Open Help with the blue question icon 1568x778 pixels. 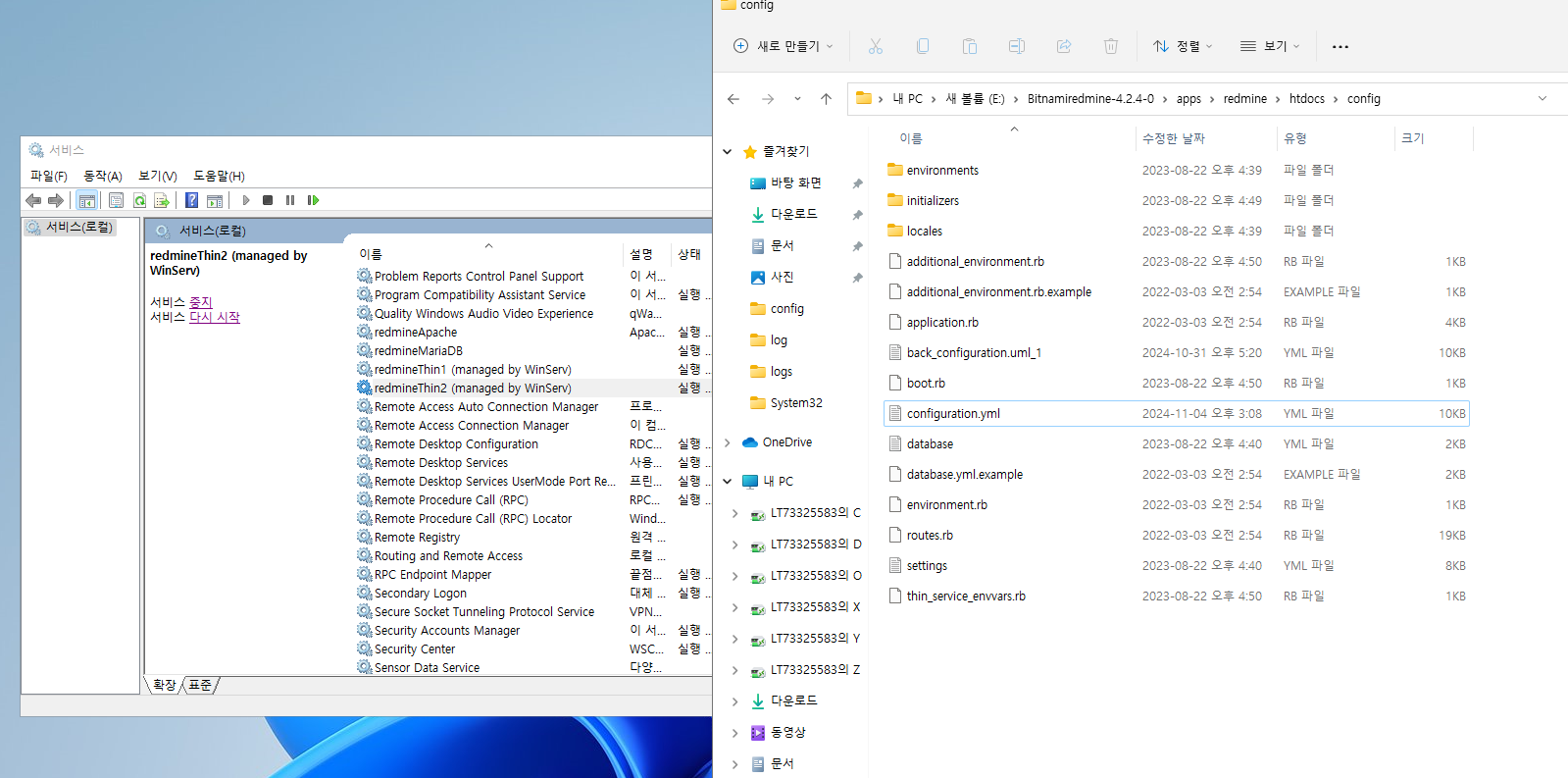[x=191, y=200]
